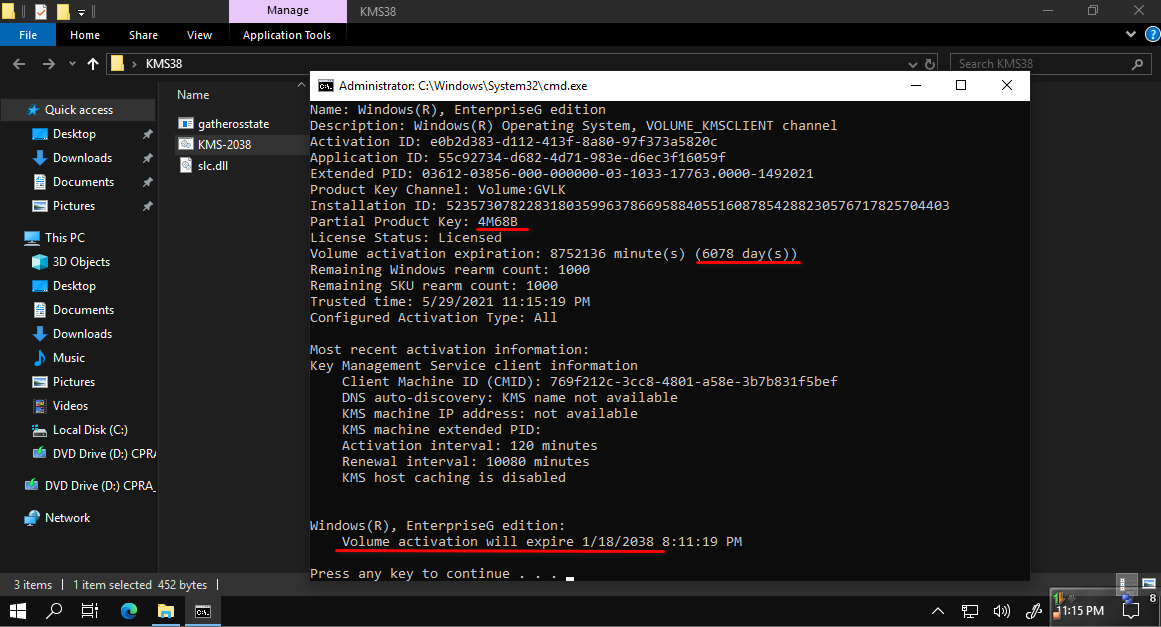Screen dimensions: 1161x627
Task: Select DVD Drive (D:) under This PC
Action: [104, 454]
